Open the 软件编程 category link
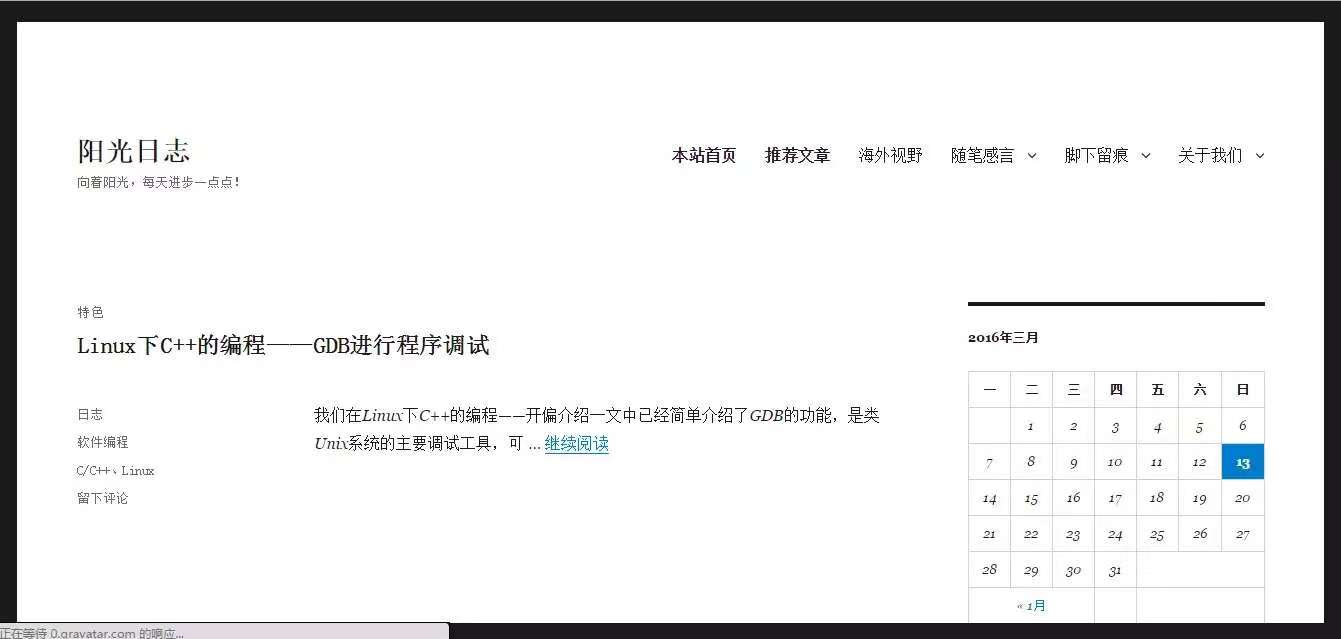Viewport: 1341px width, 639px height. [102, 443]
